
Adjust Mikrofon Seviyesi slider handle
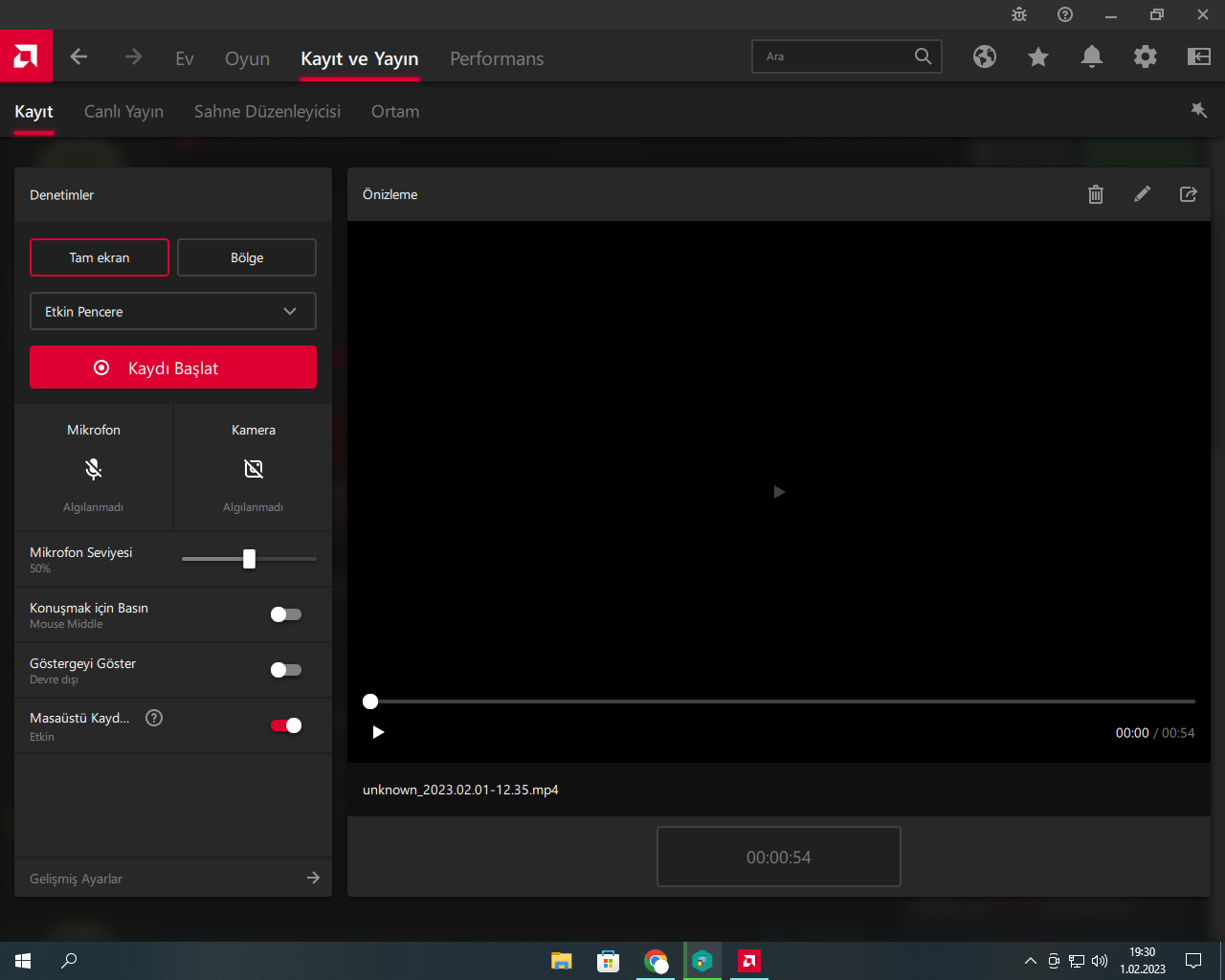tap(249, 559)
